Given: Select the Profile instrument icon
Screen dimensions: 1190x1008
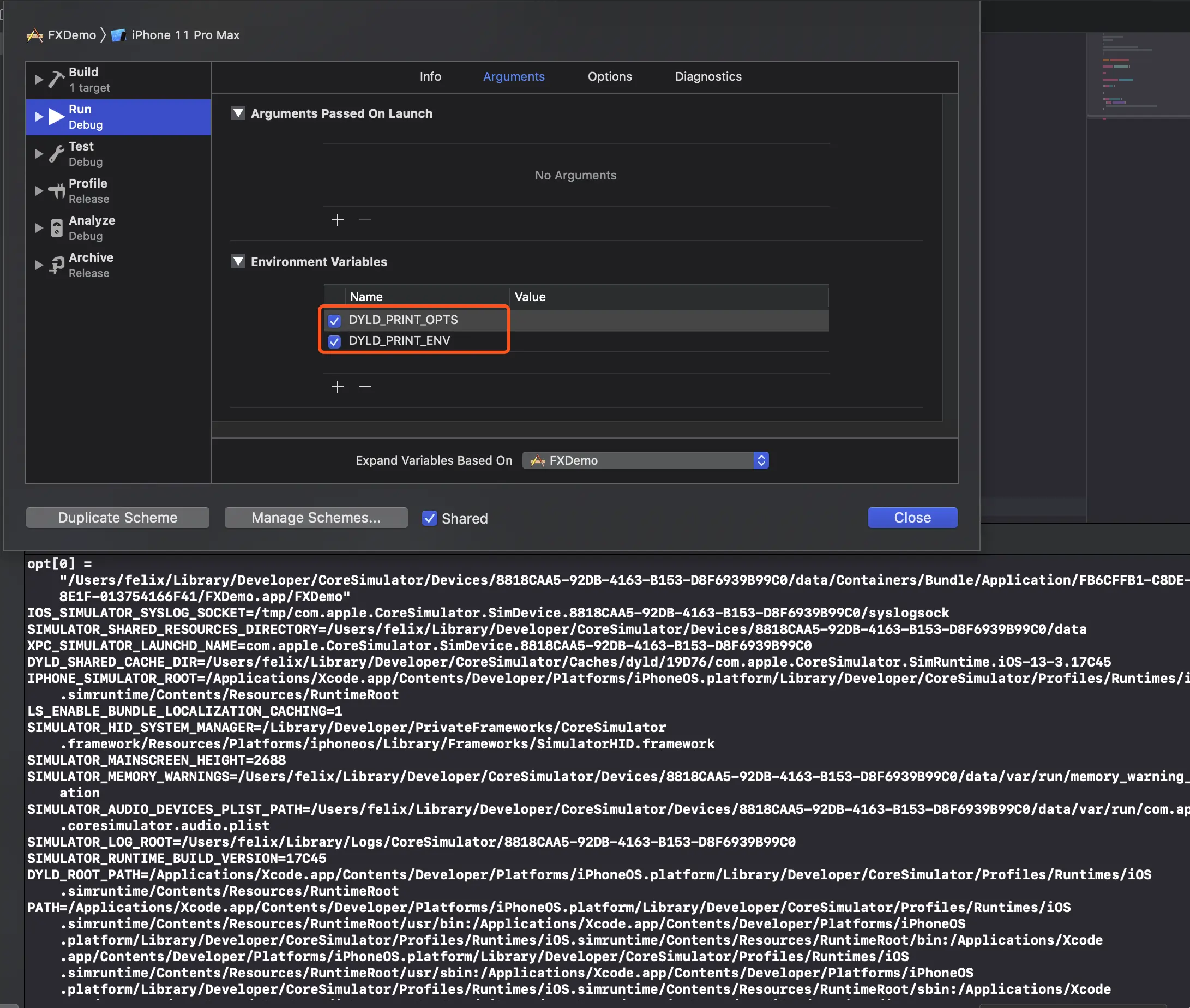Looking at the screenshot, I should tap(57, 191).
